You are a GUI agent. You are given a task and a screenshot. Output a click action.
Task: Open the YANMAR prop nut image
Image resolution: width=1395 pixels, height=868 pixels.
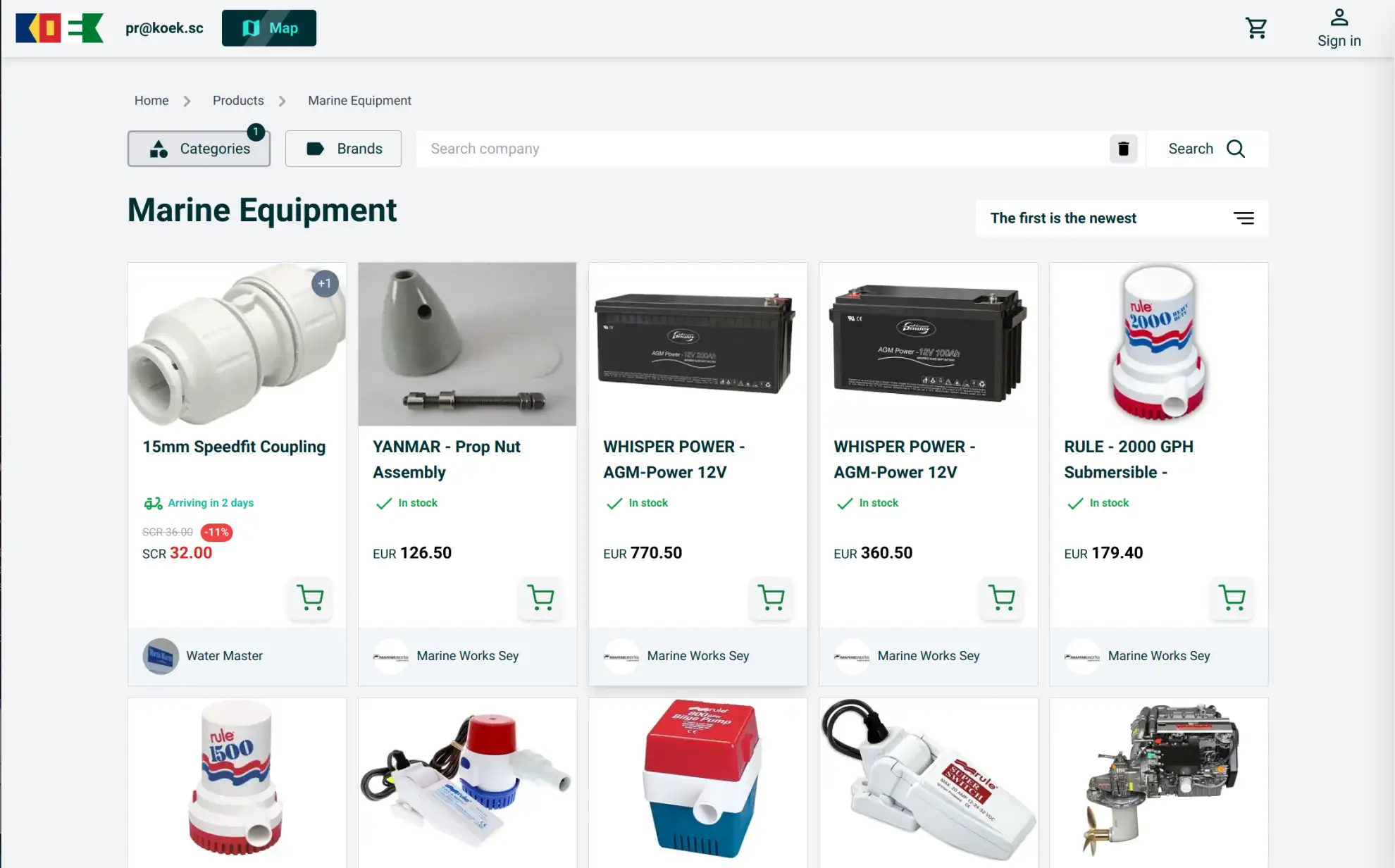(467, 345)
